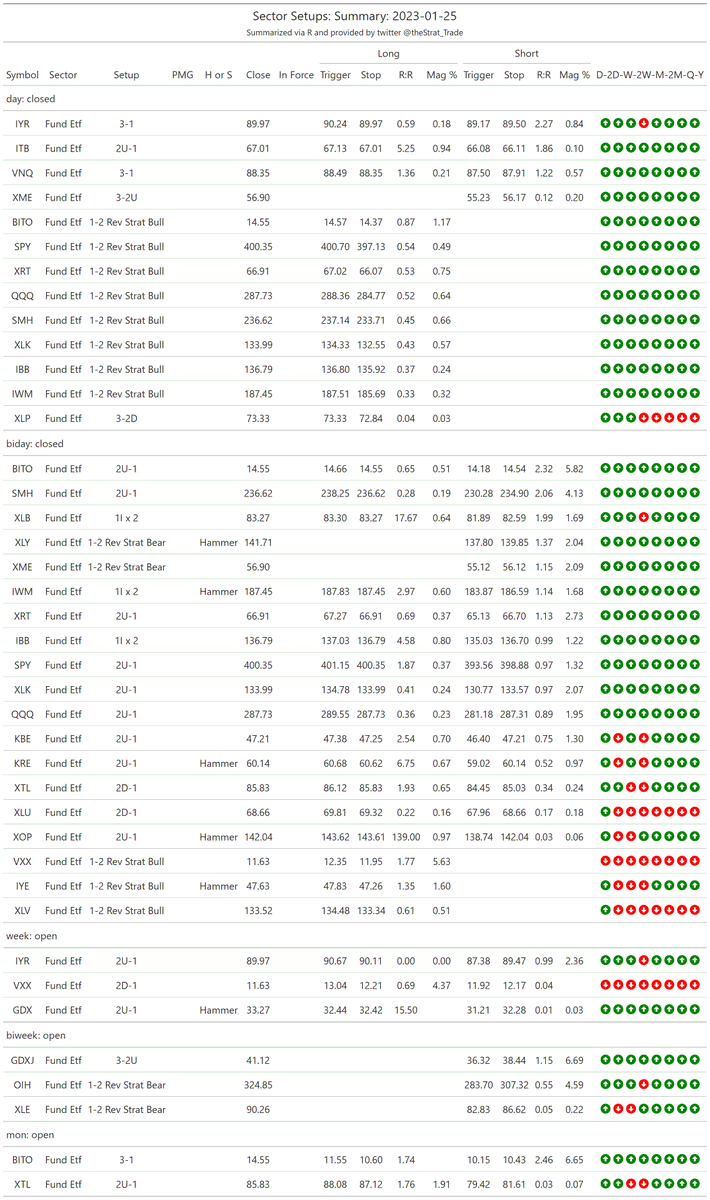The image size is (710, 1200).
Task: Click the GDXJ short magnitude 6.69
Action: [x=574, y=1060]
